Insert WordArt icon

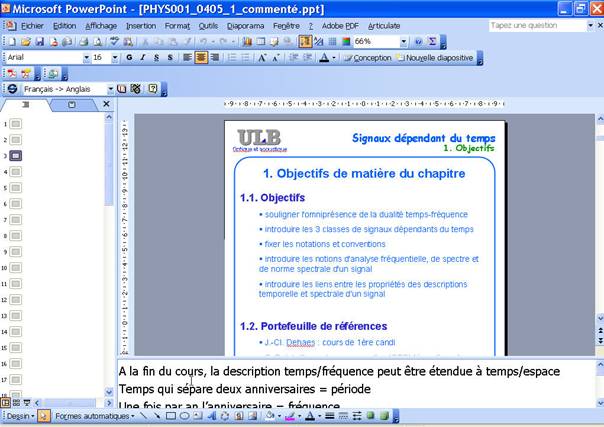pyautogui.click(x=211, y=416)
